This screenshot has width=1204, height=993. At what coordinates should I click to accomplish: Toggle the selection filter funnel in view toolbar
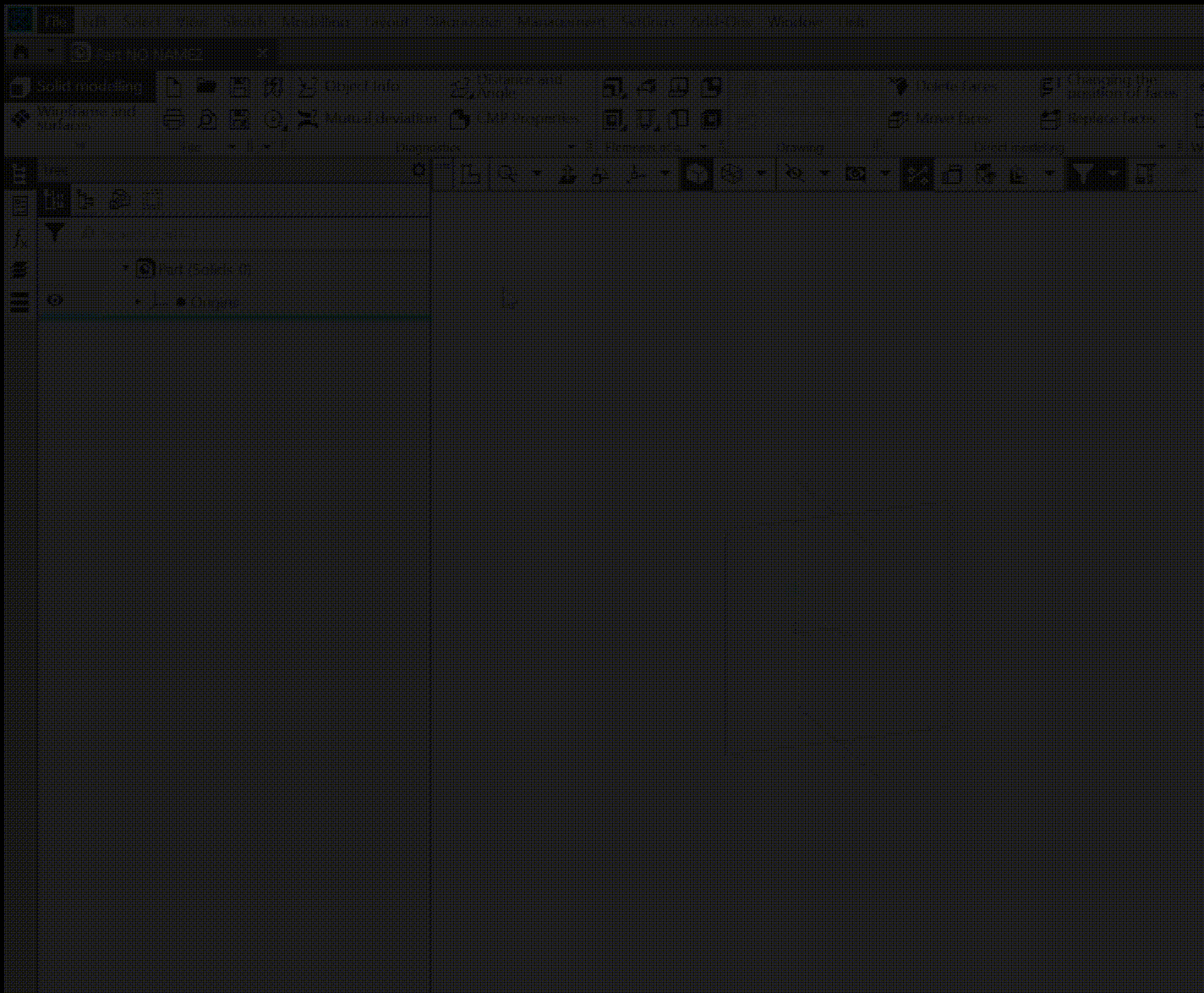(1083, 174)
